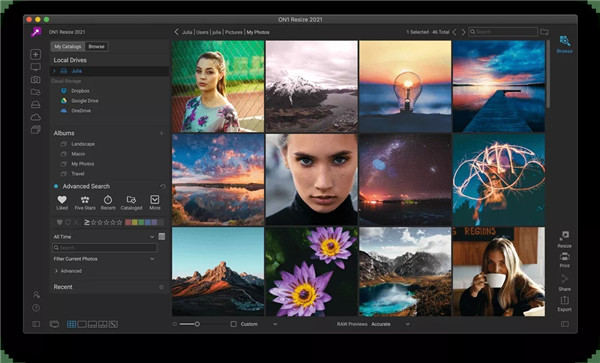The width and height of the screenshot is (600, 363).
Task: Filter by Five Stars icon
Action: (x=85, y=199)
